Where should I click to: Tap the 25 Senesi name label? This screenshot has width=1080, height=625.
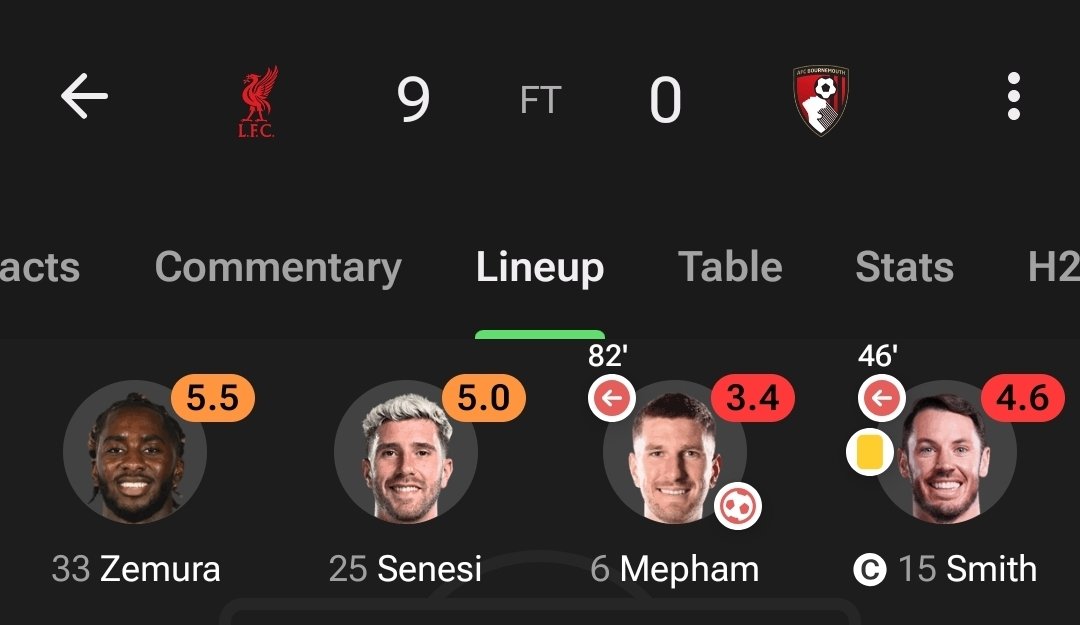(405, 569)
